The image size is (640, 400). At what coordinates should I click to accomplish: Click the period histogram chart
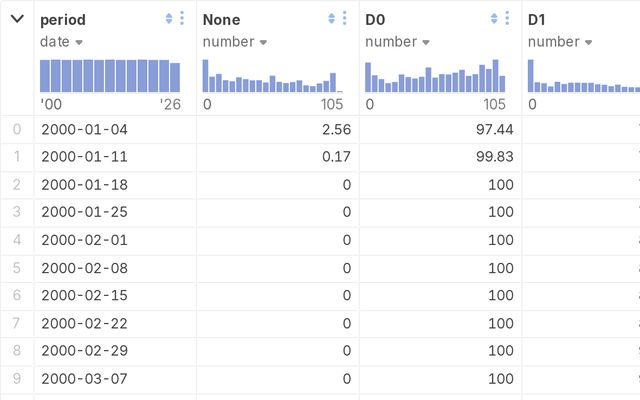pos(110,76)
